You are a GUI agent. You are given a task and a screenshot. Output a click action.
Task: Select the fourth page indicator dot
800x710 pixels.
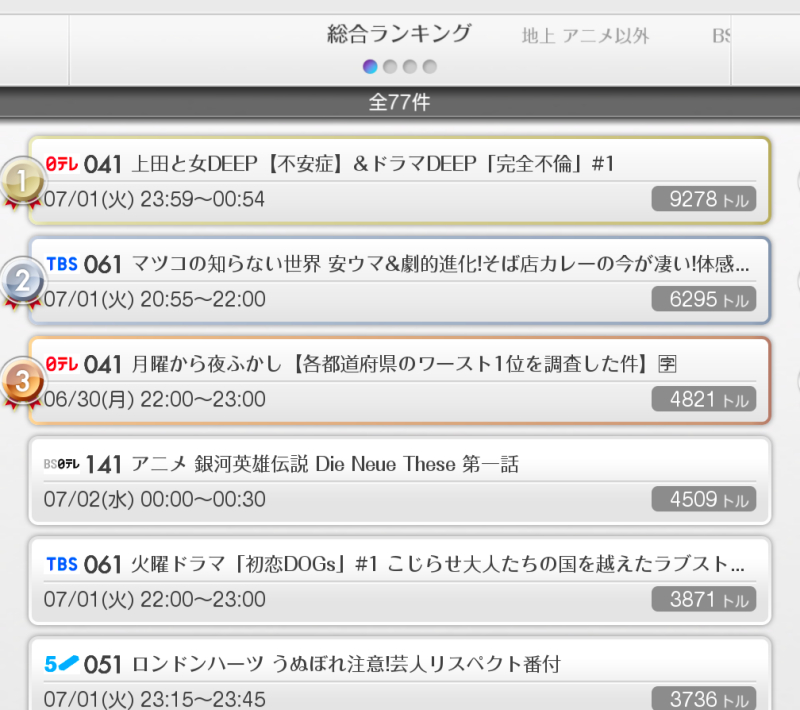click(430, 67)
